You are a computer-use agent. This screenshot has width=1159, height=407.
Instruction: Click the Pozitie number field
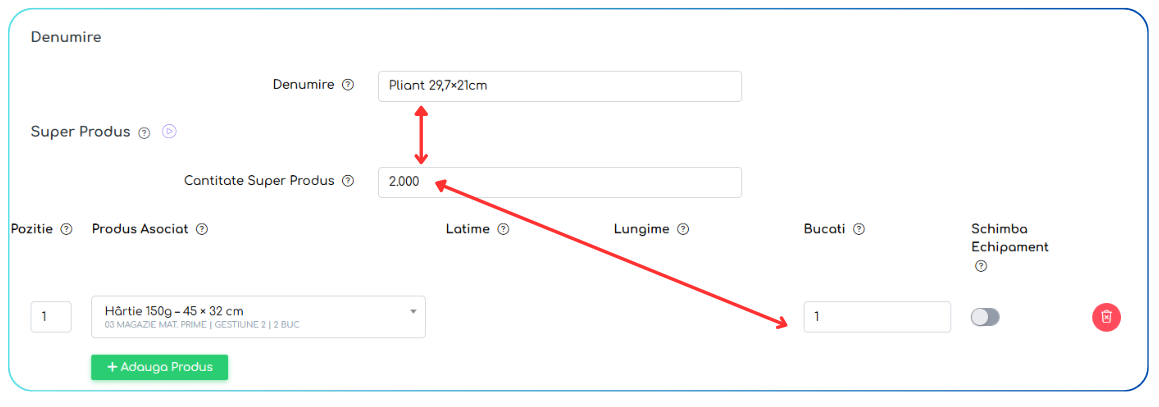(x=51, y=317)
